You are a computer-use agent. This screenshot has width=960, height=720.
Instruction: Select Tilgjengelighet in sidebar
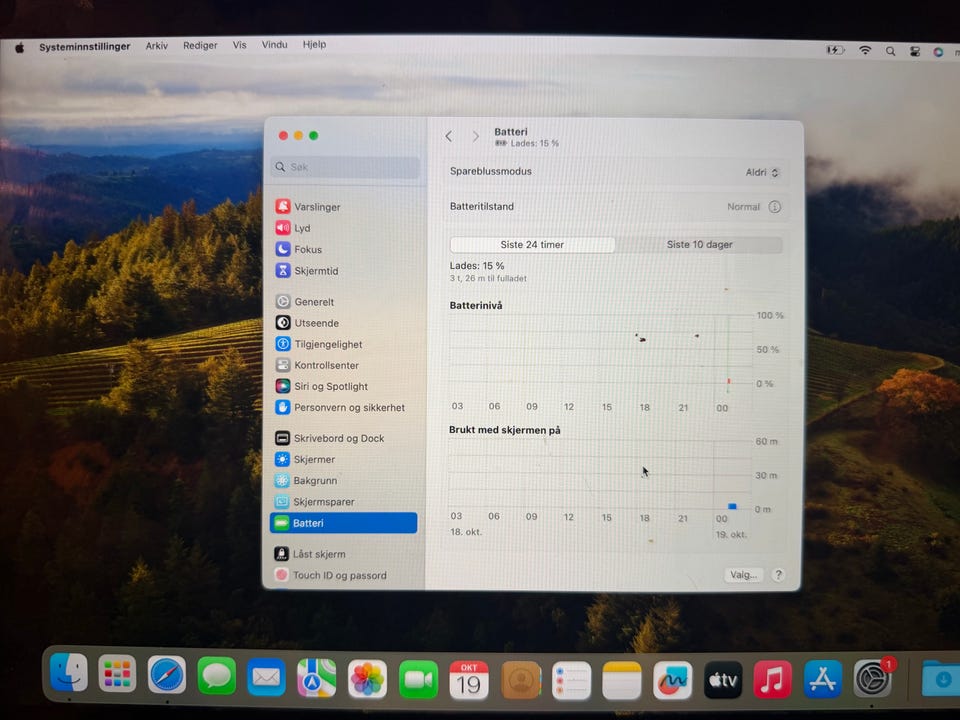point(319,344)
